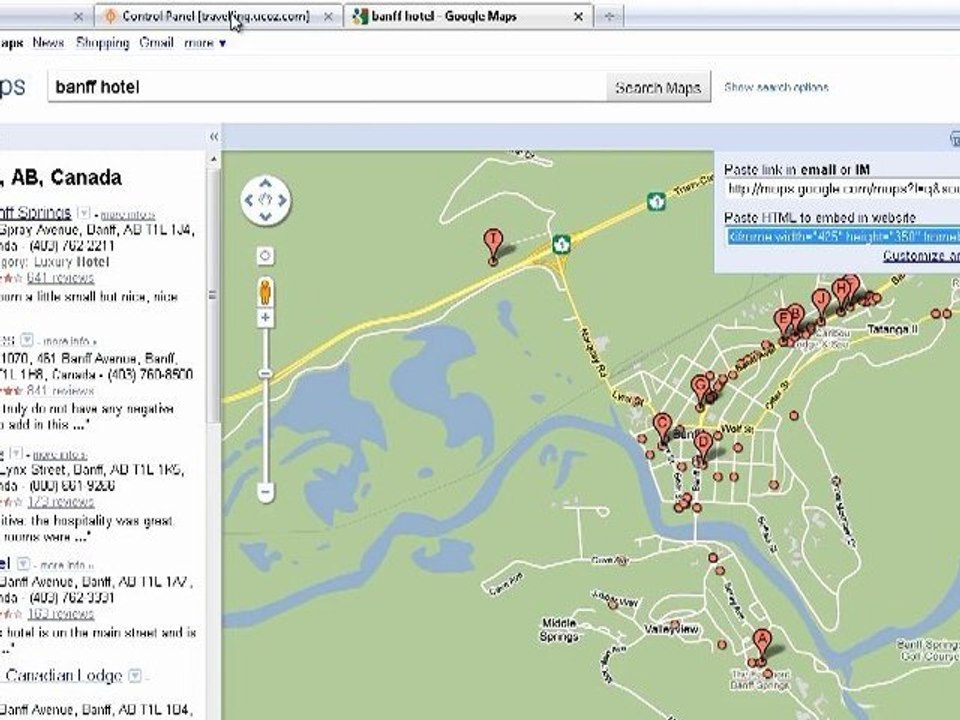The height and width of the screenshot is (720, 960).
Task: Click Trans-Canada Highway shield near link box
Action: tap(656, 201)
